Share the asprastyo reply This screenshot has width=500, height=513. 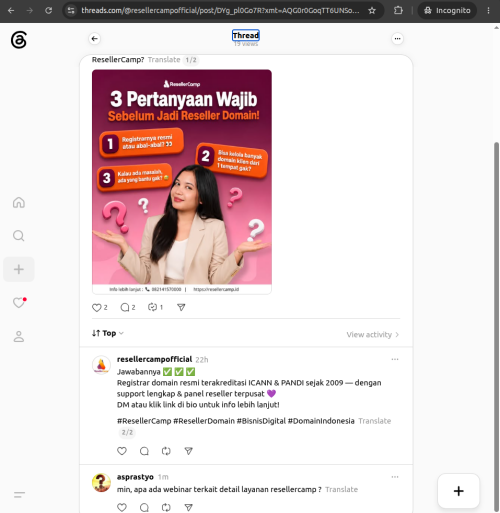click(188, 507)
